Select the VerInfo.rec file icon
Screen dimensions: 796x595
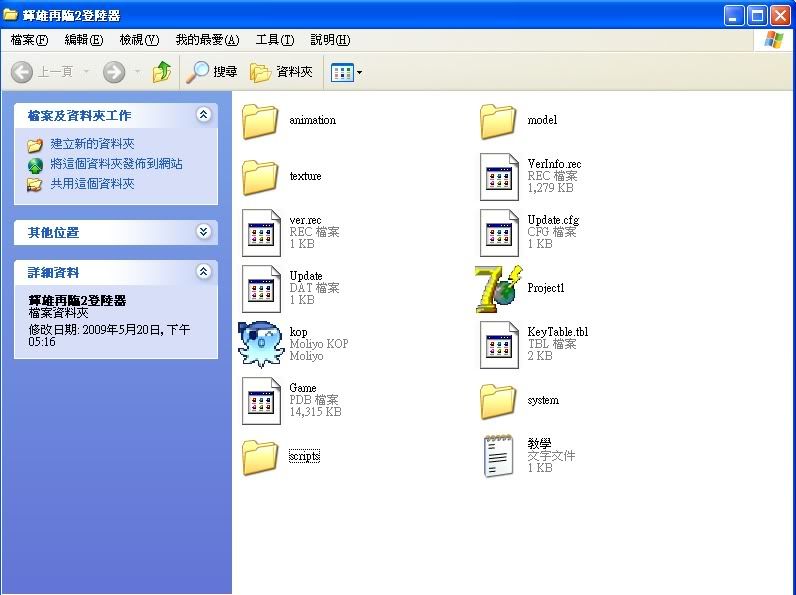coord(498,177)
